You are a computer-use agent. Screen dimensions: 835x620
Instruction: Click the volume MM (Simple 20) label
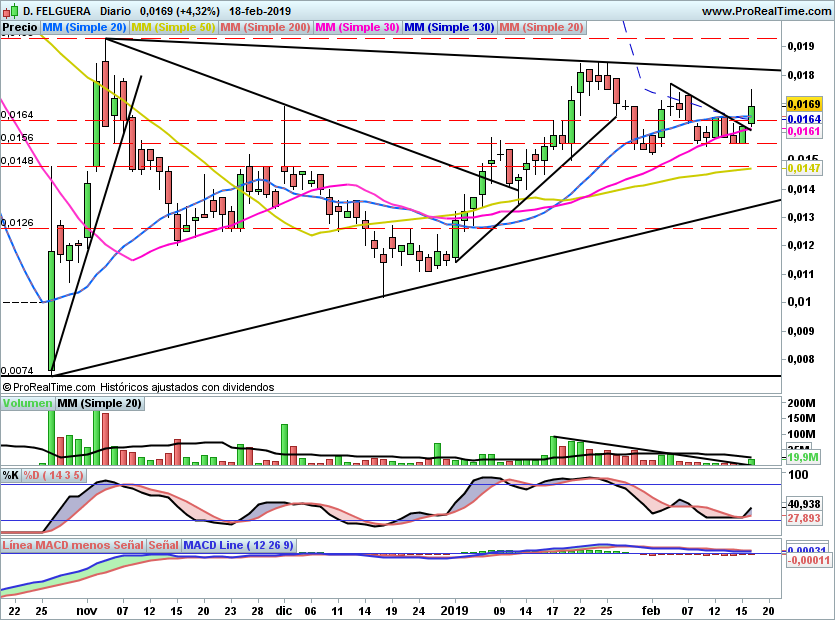tap(100, 403)
